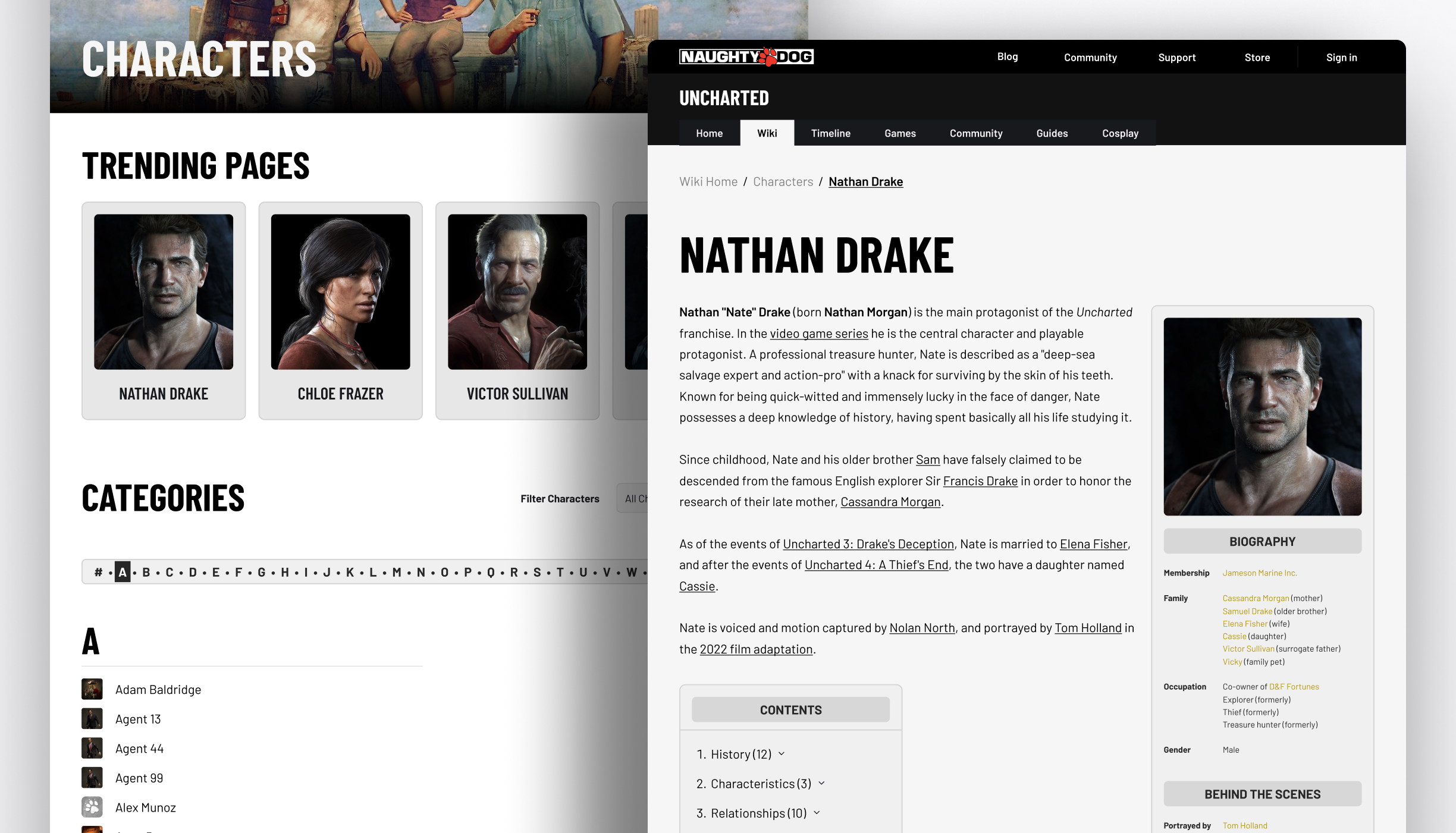The image size is (1456, 833).
Task: Click the Agent 44 avatar icon
Action: click(x=92, y=748)
